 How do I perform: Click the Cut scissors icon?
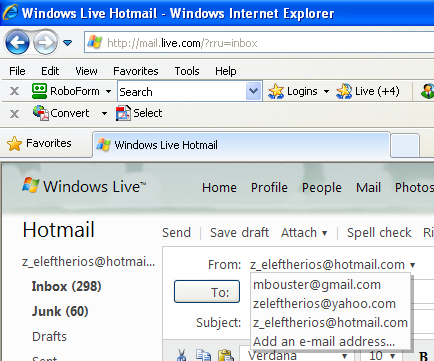point(182,355)
